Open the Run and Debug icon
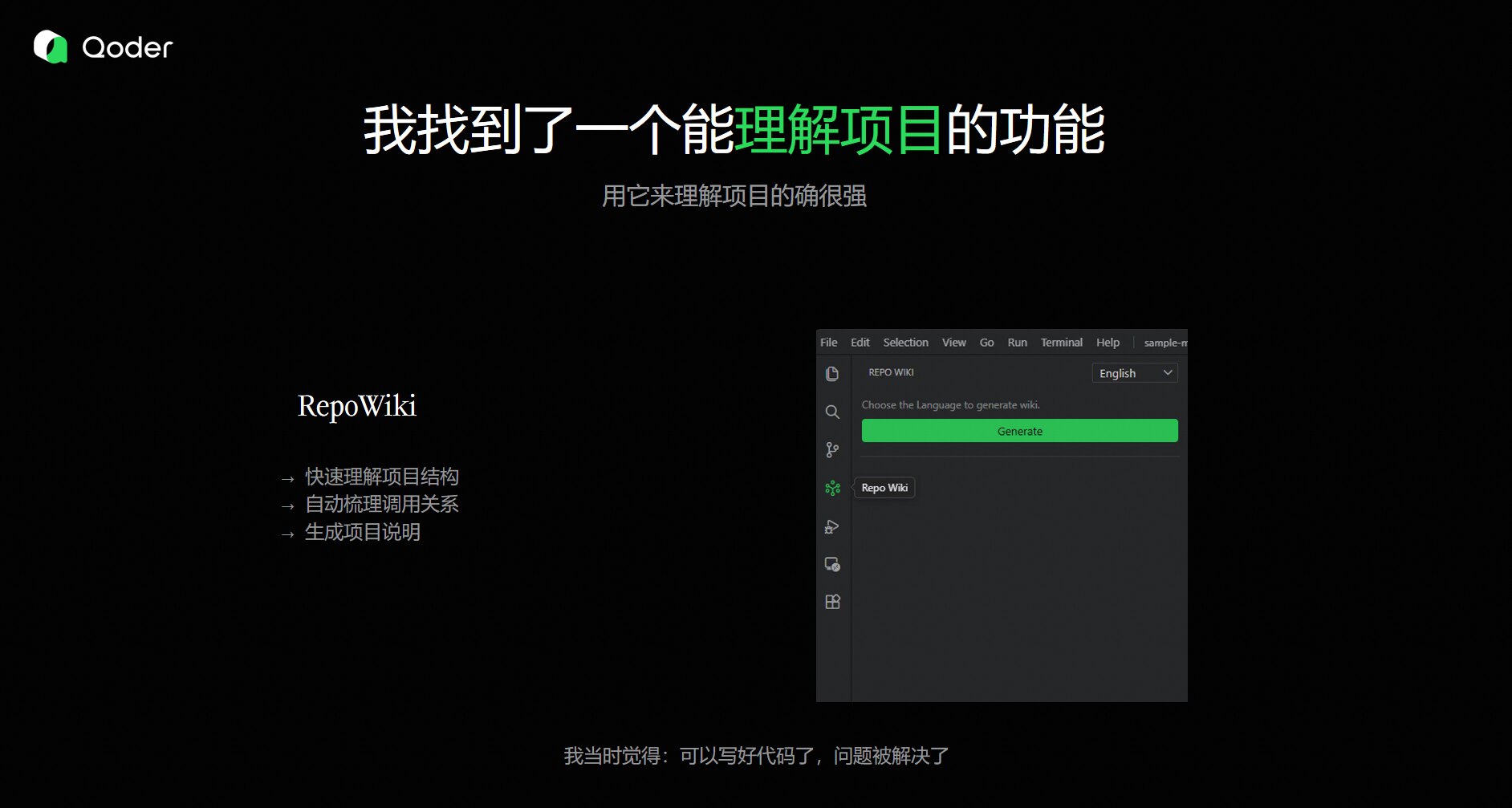The width and height of the screenshot is (1512, 808). point(832,526)
